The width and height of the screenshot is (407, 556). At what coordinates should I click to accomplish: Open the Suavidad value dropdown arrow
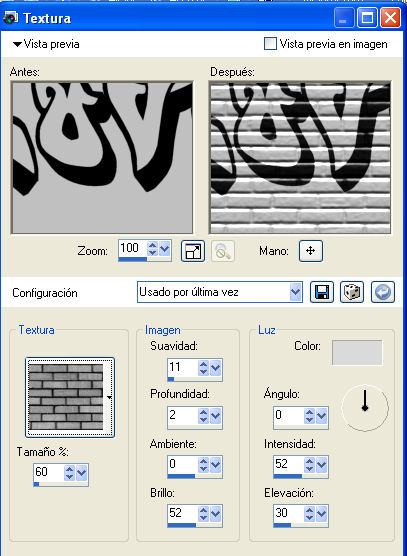pyautogui.click(x=215, y=368)
